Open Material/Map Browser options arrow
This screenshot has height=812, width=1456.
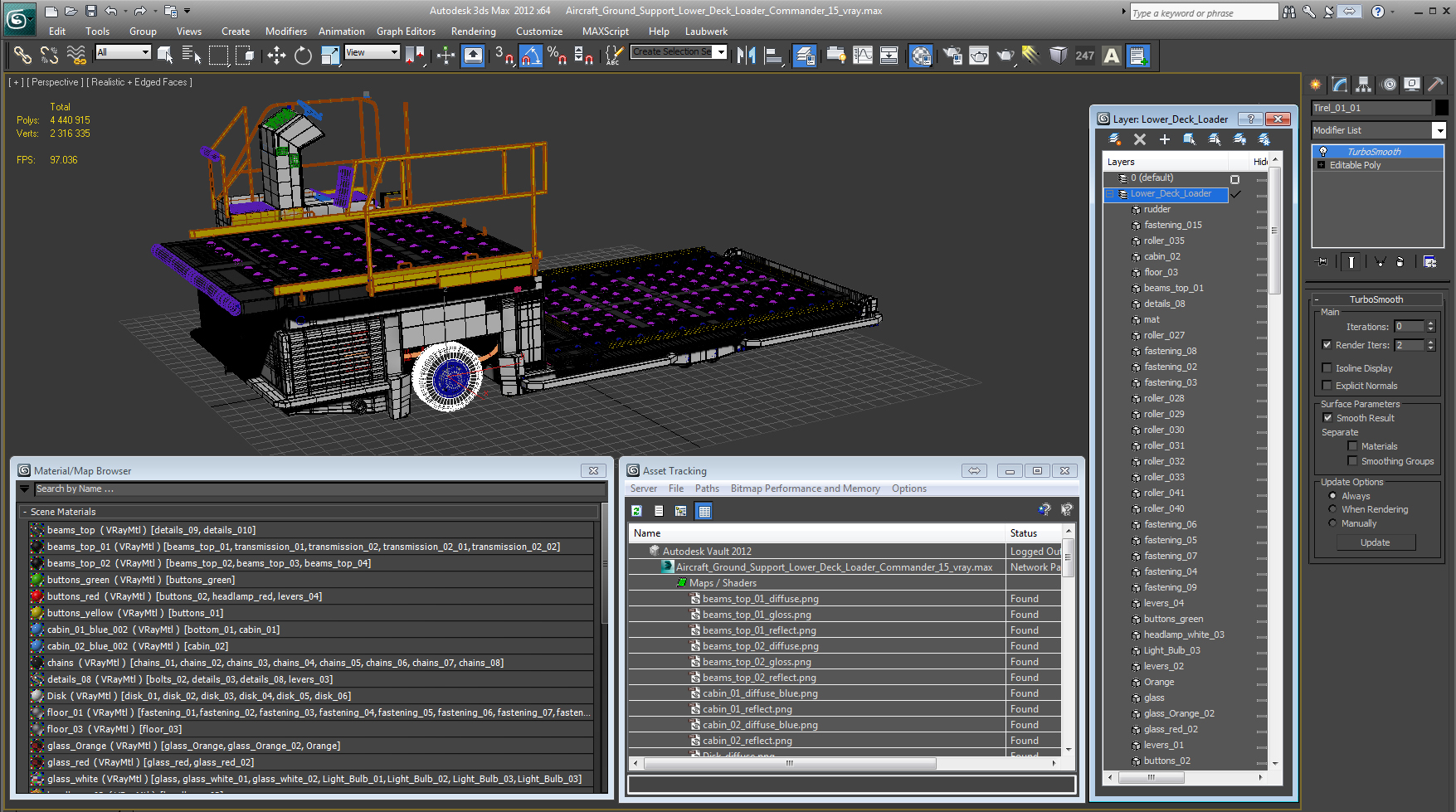click(x=24, y=489)
